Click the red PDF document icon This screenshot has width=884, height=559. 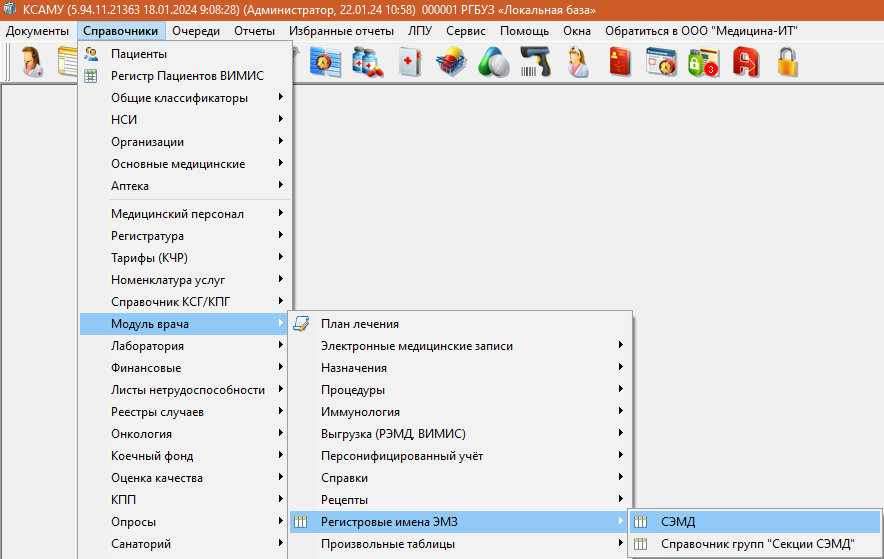745,64
